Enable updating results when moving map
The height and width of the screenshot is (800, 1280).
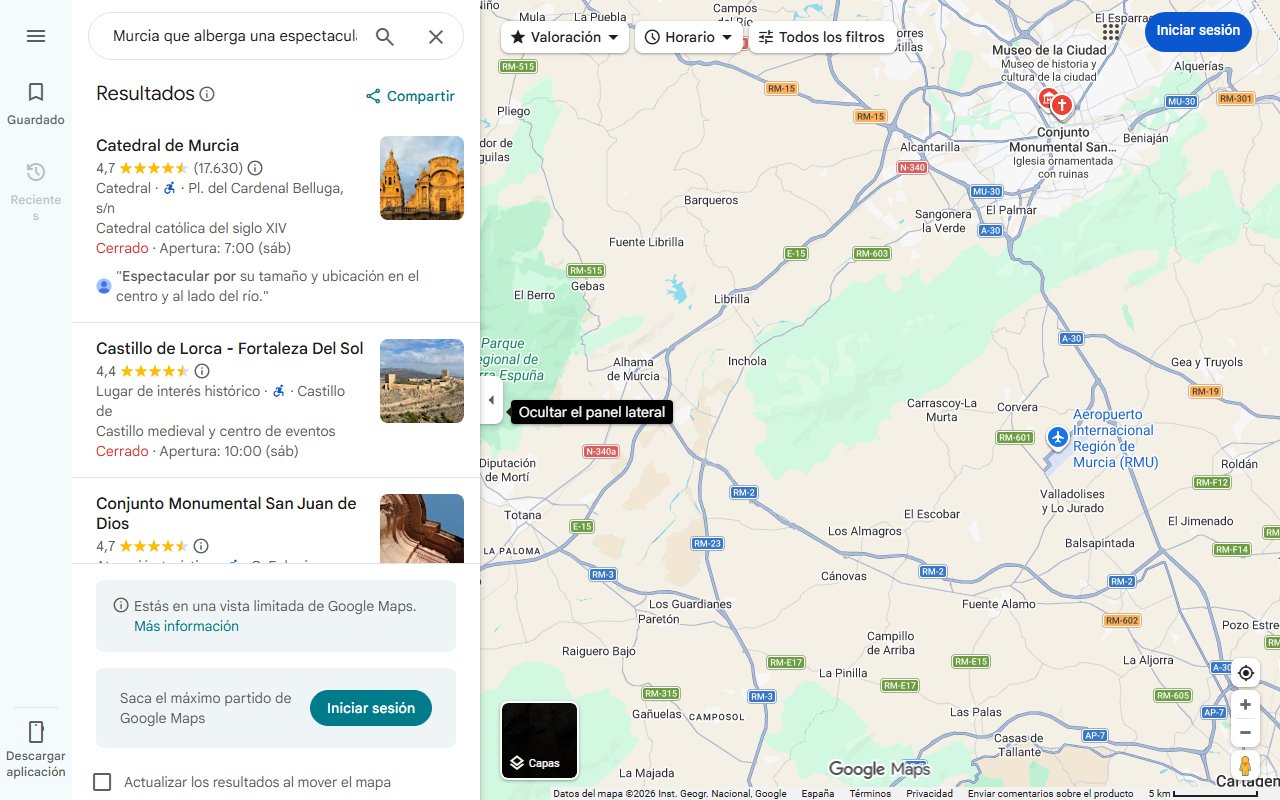[x=102, y=782]
